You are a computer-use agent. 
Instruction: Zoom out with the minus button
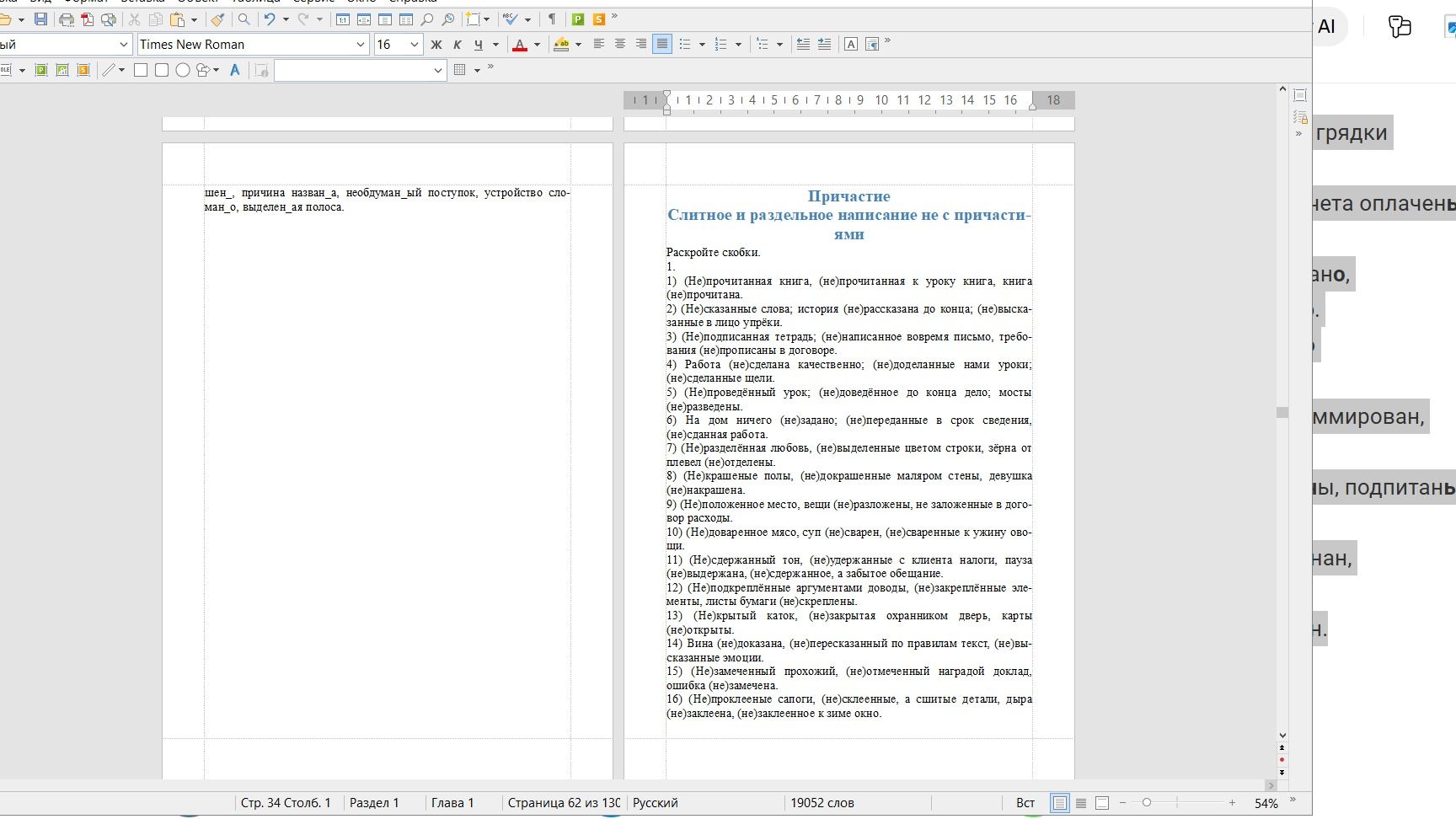[1122, 803]
